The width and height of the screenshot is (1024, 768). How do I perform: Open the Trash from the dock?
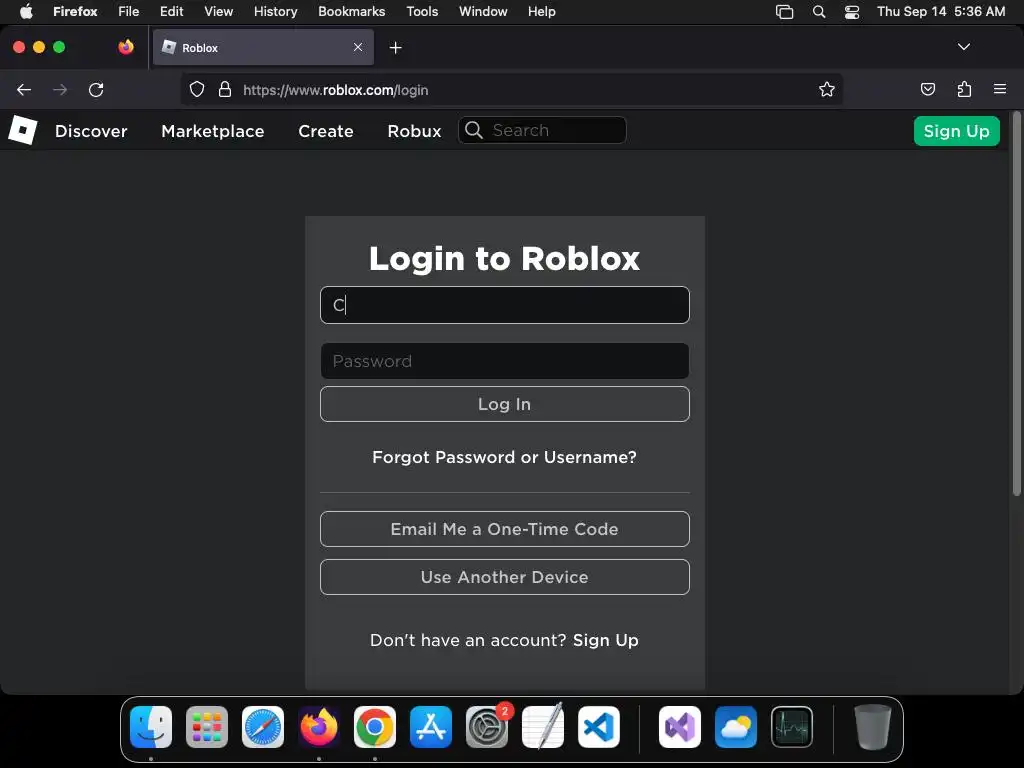tap(872, 727)
